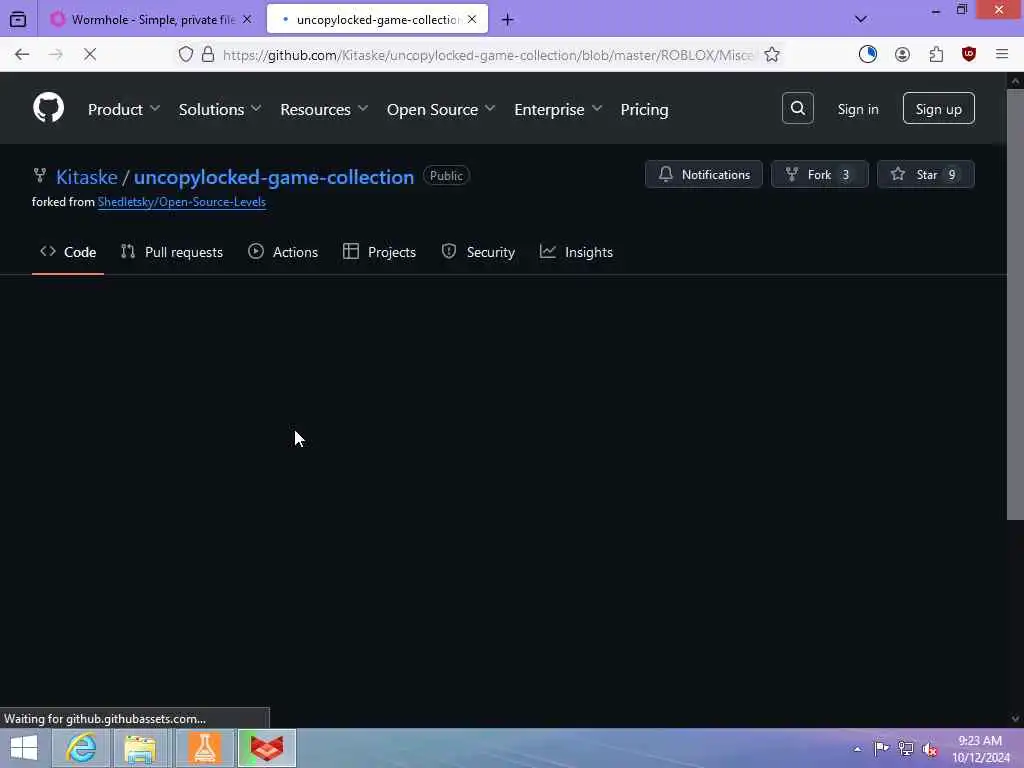Select the Code tab

click(x=68, y=252)
